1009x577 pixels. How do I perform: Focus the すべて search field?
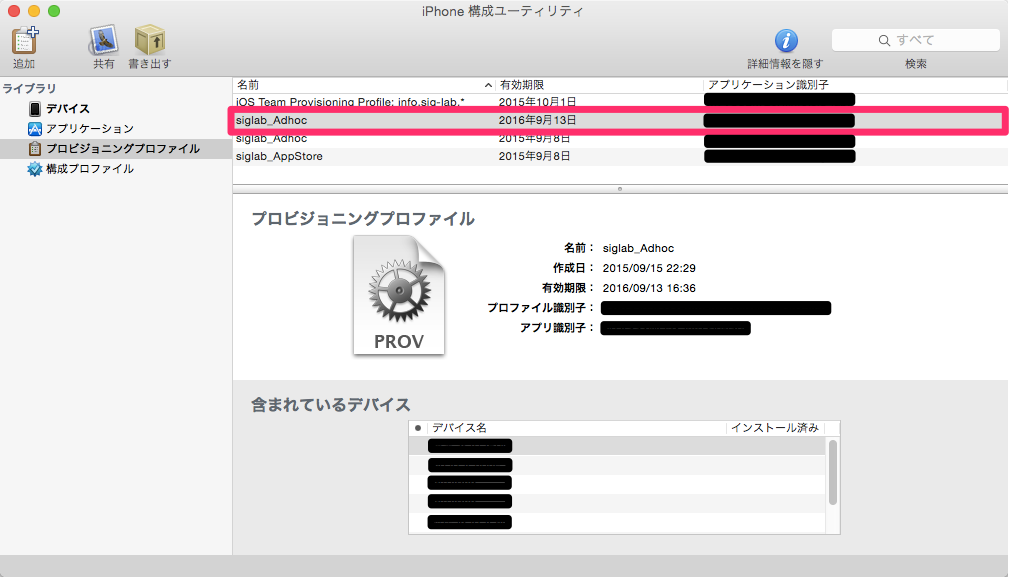(916, 40)
